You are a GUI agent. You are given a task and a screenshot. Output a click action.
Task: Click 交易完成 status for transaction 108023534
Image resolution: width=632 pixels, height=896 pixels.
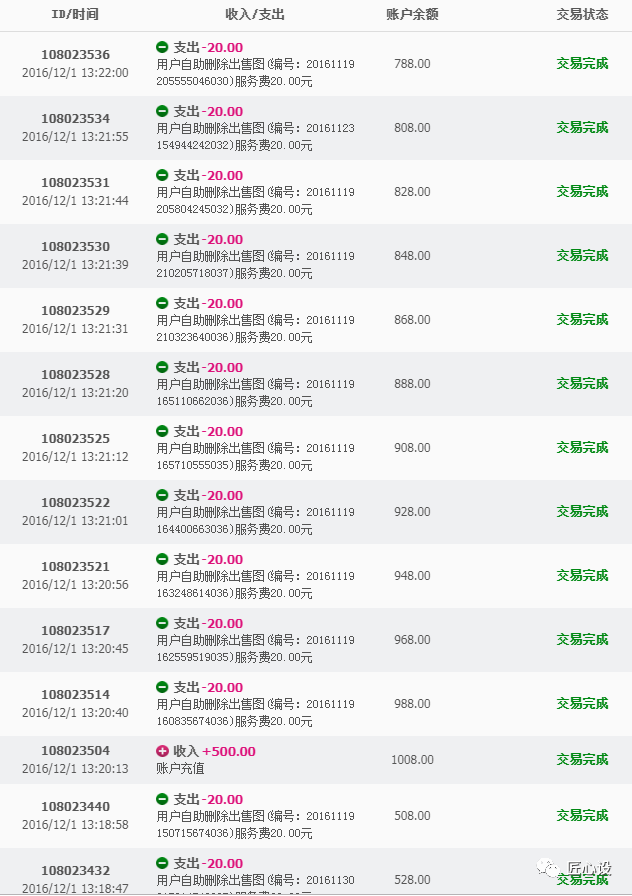click(x=582, y=128)
